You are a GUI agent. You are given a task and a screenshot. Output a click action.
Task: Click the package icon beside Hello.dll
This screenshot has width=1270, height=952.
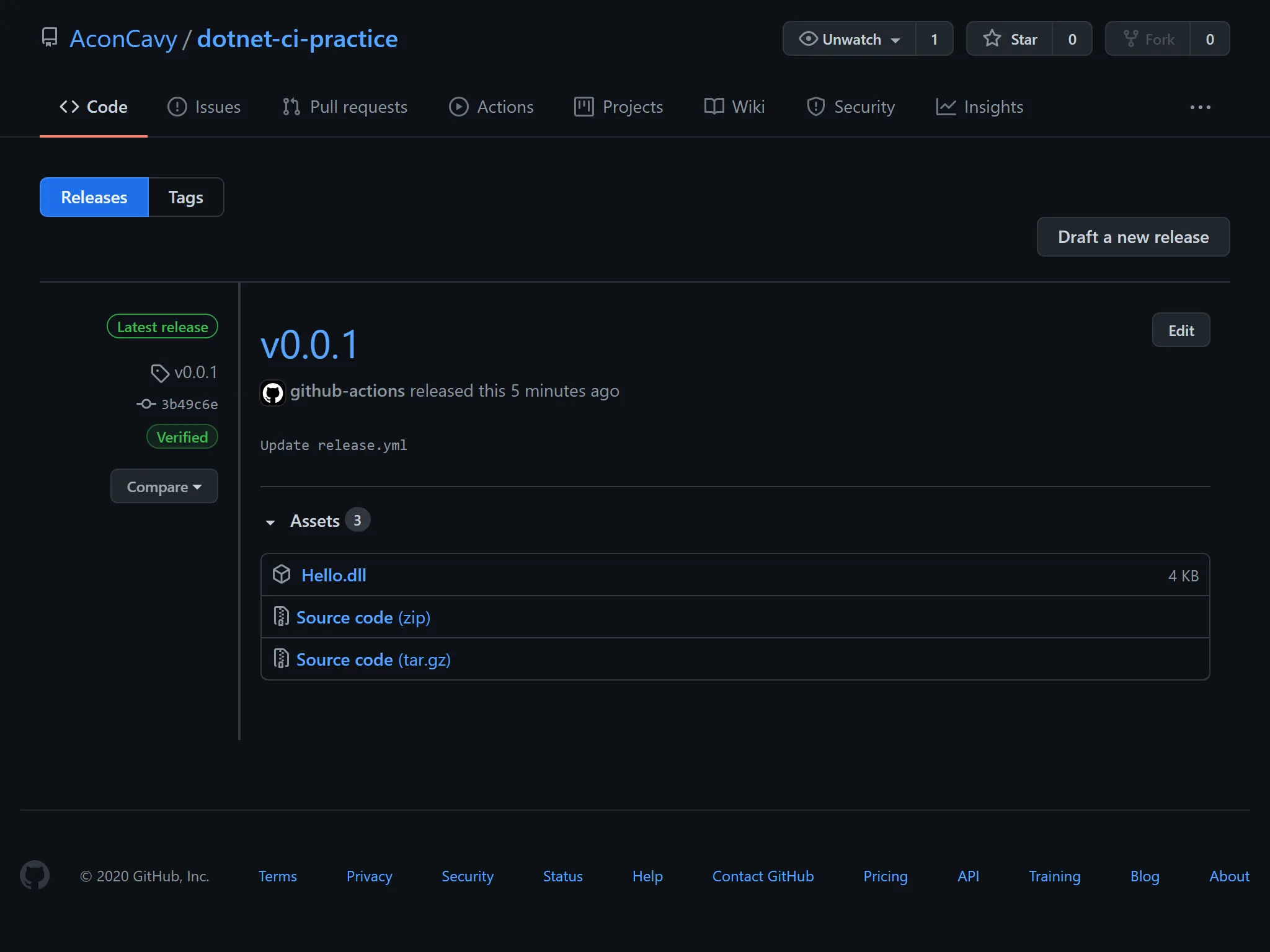[282, 575]
